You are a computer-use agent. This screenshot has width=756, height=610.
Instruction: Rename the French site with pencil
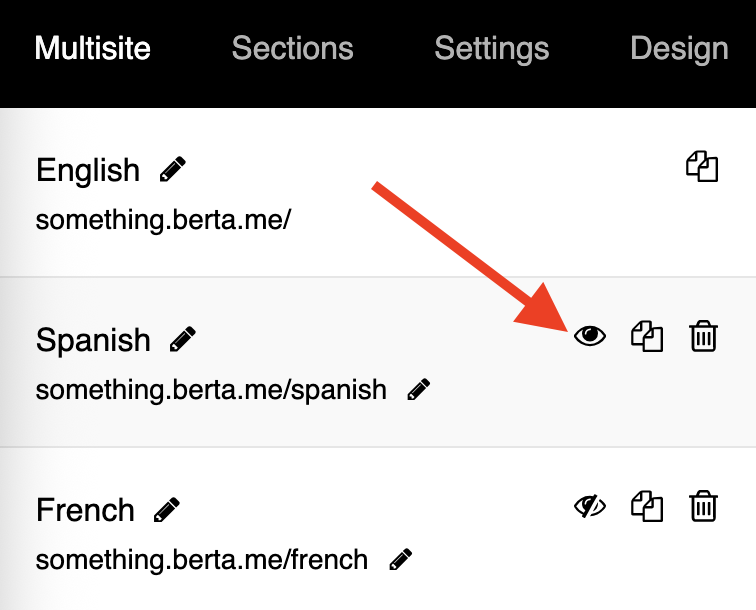[166, 510]
